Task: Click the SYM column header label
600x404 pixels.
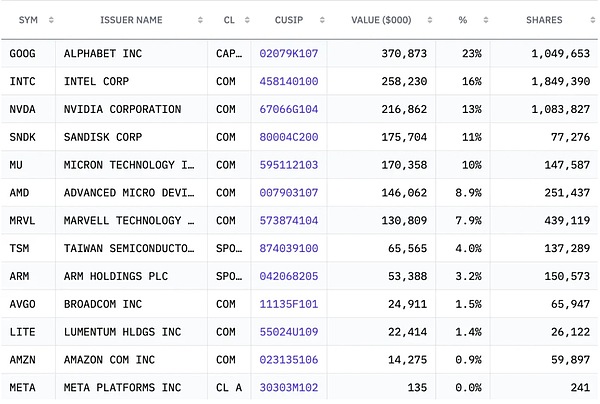Action: click(28, 20)
